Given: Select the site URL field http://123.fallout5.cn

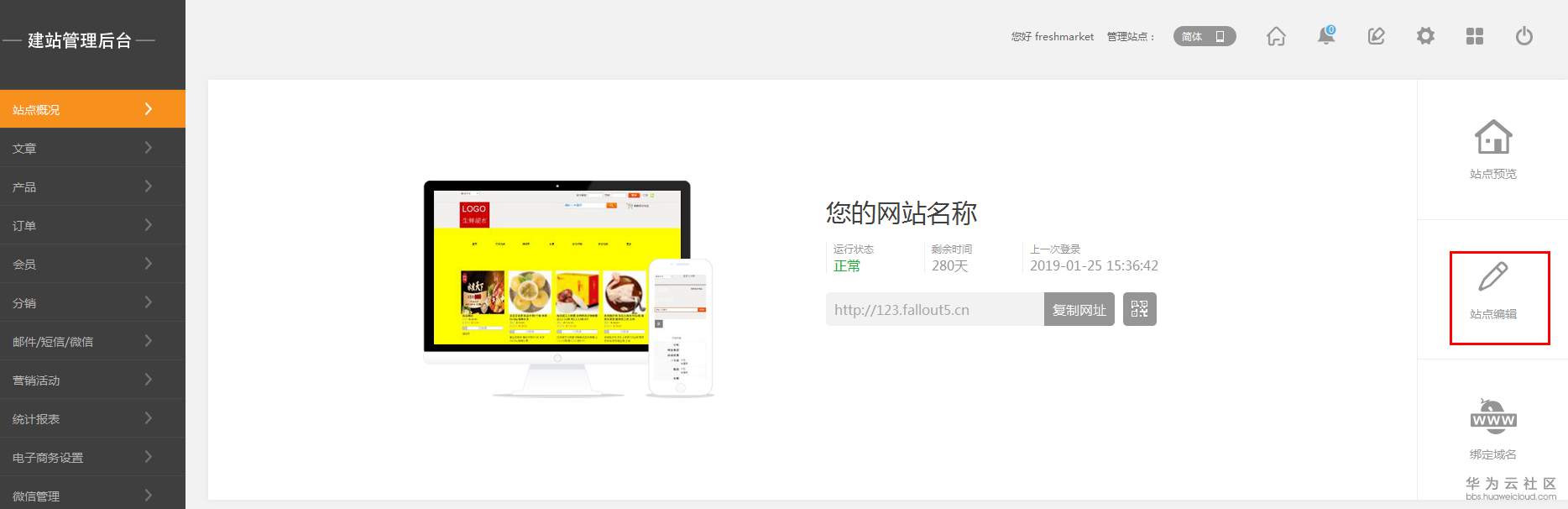Looking at the screenshot, I should (935, 309).
